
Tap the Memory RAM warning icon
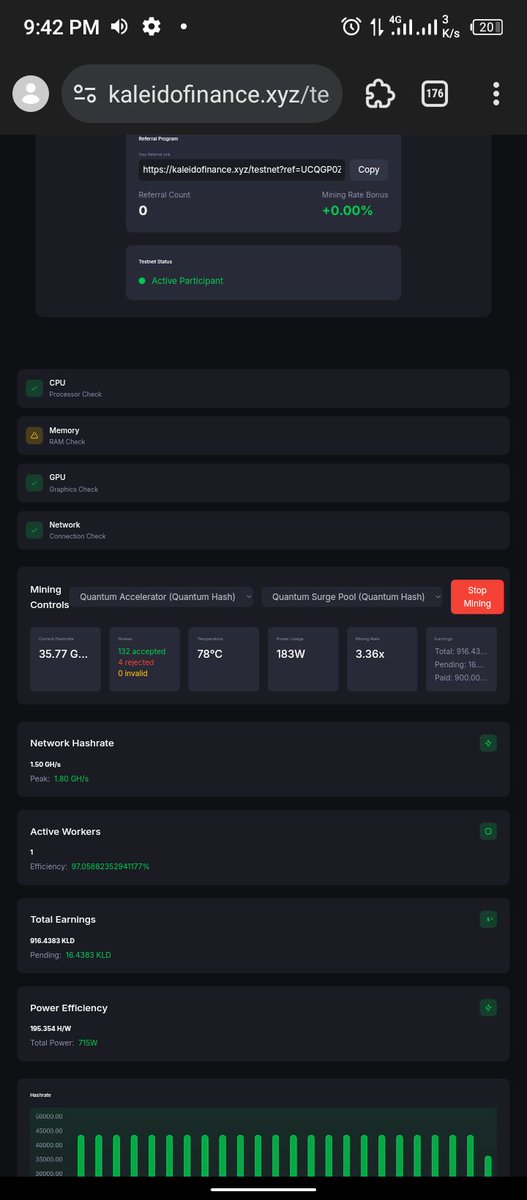point(34,436)
